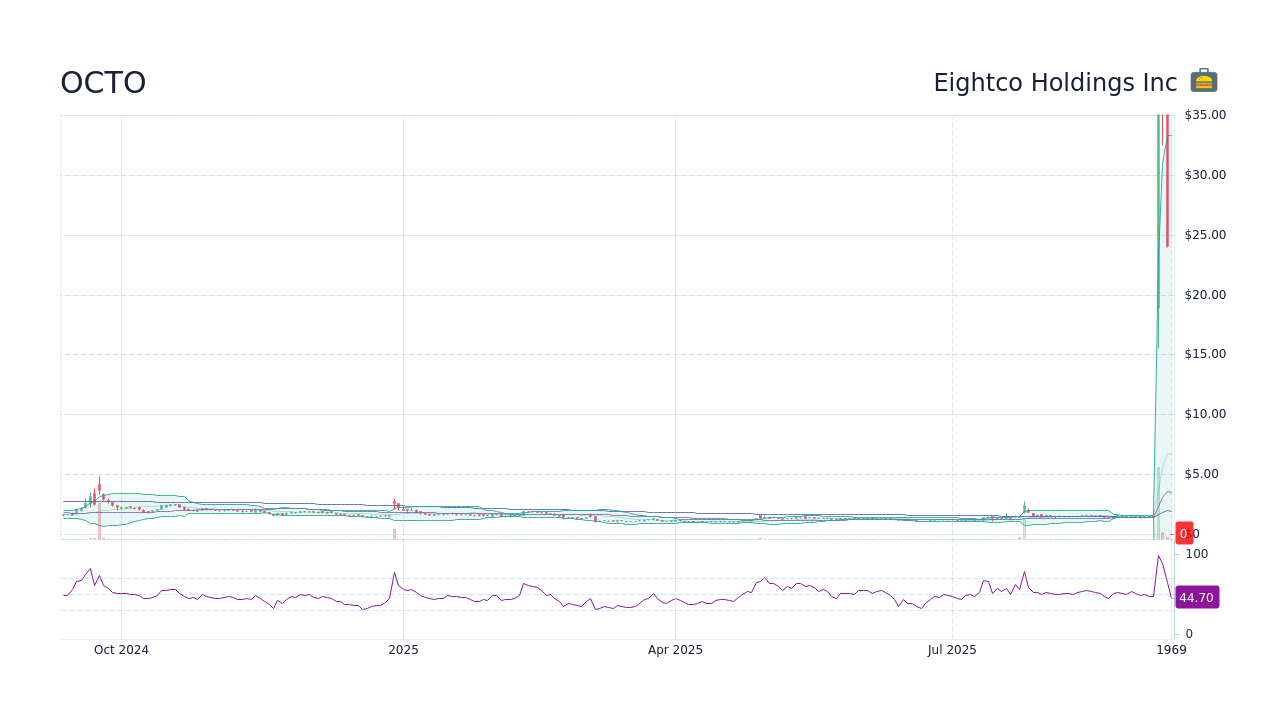Viewport: 1280px width, 720px height.
Task: Click the briefcase emoji beside the company name
Action: 1203,80
